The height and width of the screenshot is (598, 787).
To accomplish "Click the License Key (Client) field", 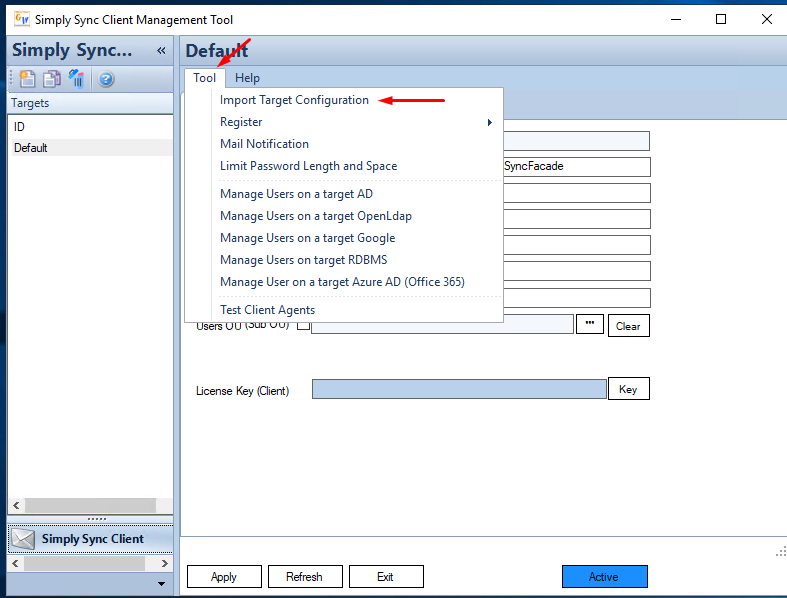I will pos(459,389).
